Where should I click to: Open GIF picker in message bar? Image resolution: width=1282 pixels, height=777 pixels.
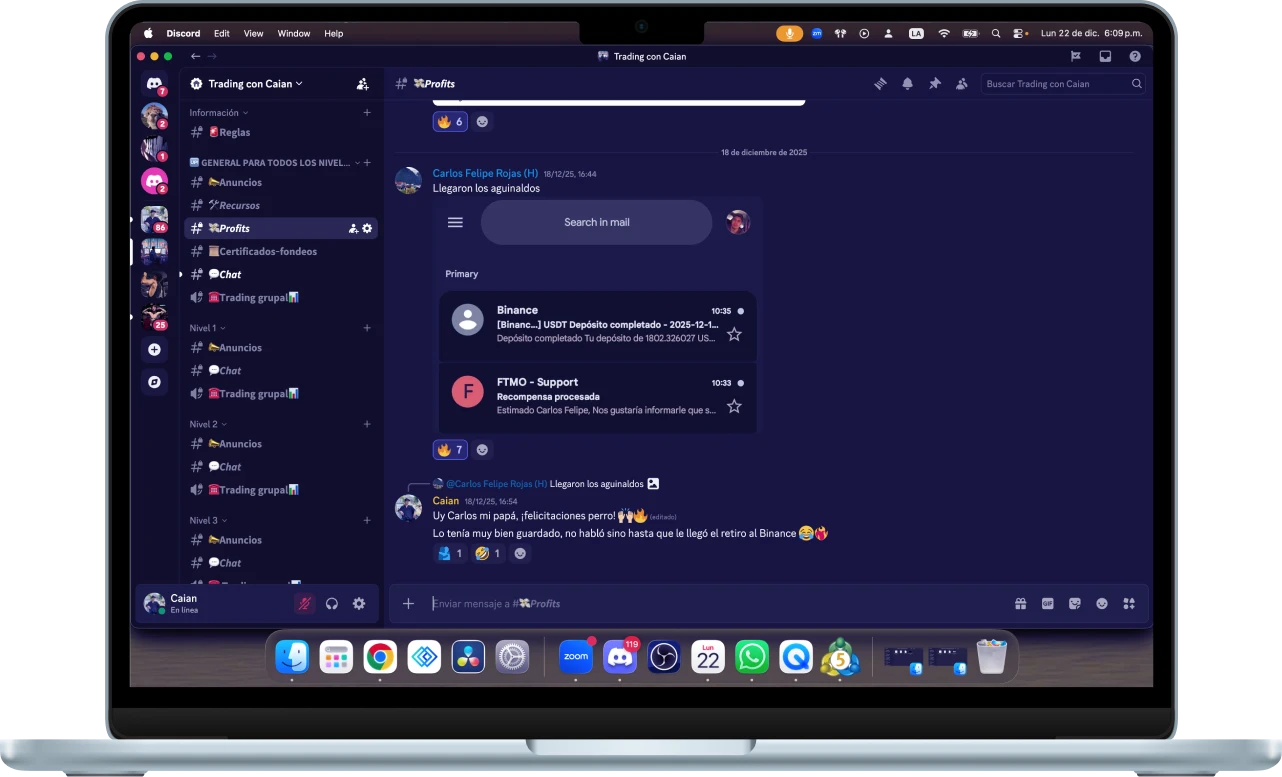point(1047,603)
